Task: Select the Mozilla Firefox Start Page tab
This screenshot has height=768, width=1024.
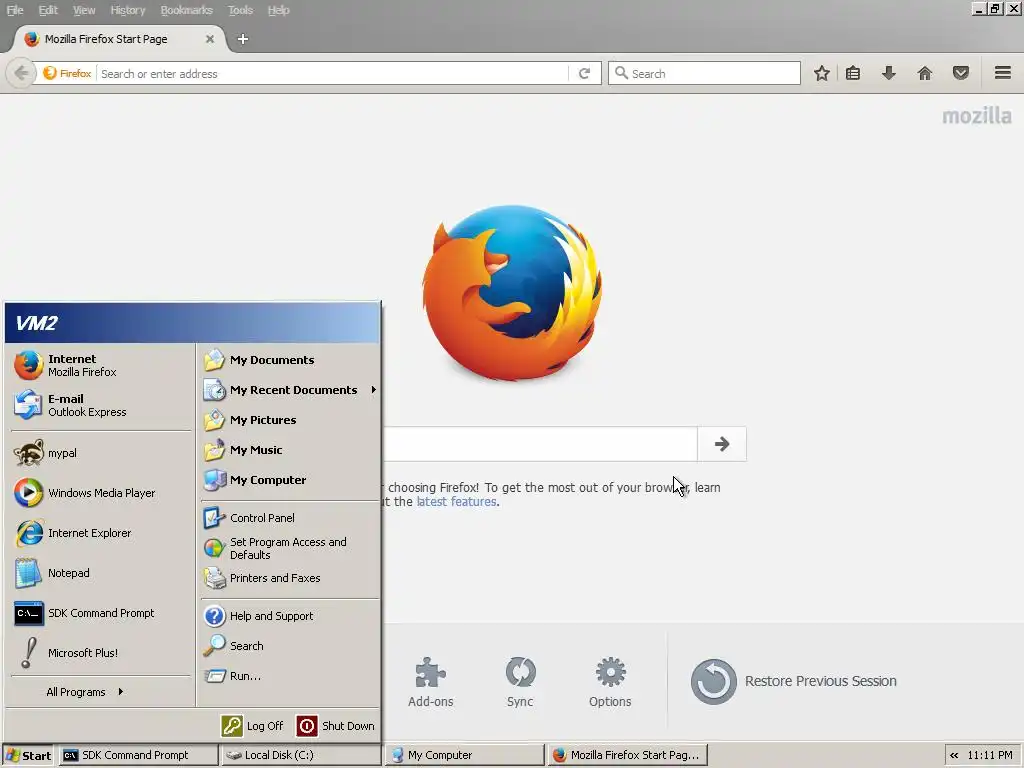Action: tap(119, 39)
